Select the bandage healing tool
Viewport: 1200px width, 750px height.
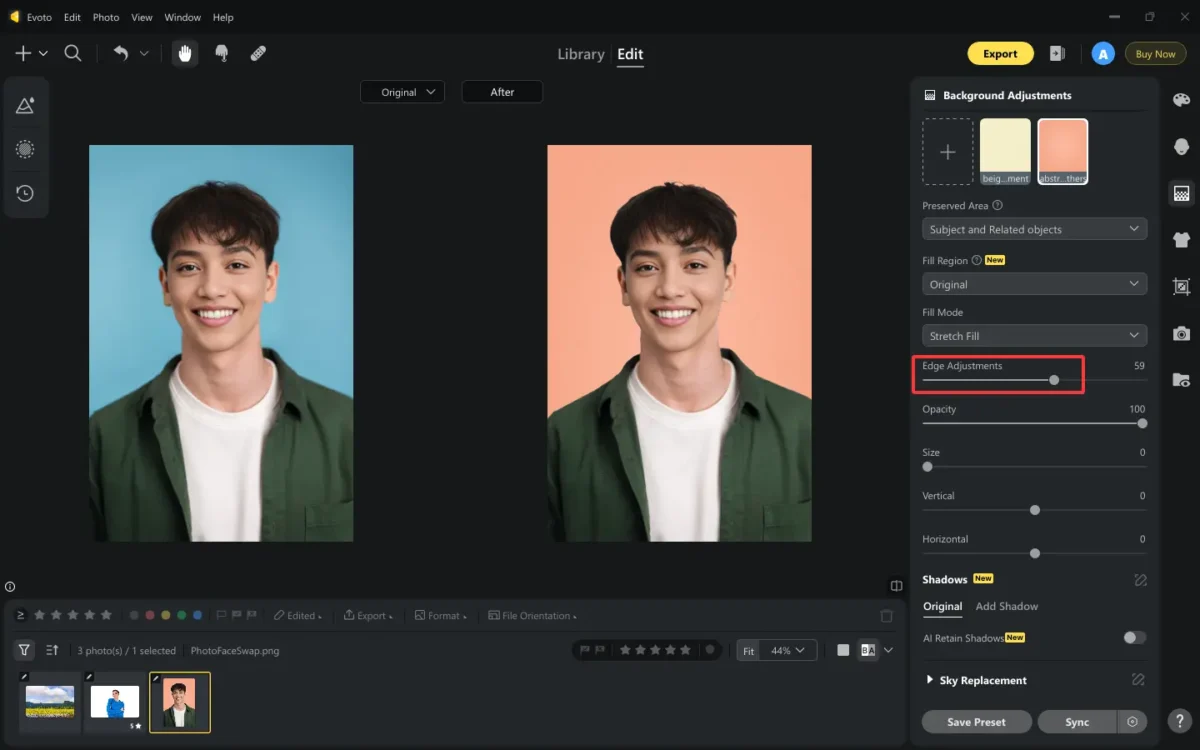(x=258, y=54)
